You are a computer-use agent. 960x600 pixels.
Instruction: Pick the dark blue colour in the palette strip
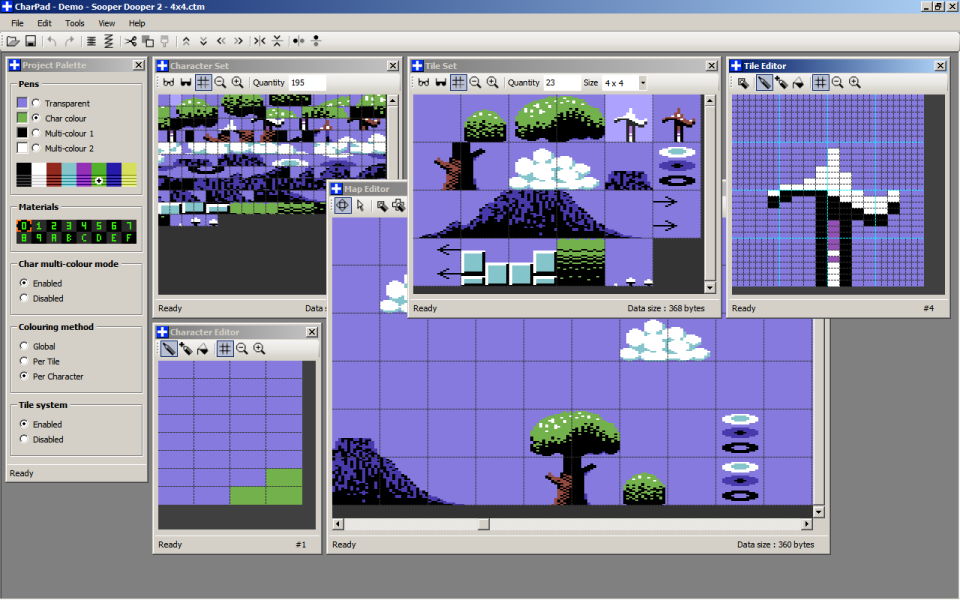click(x=114, y=174)
